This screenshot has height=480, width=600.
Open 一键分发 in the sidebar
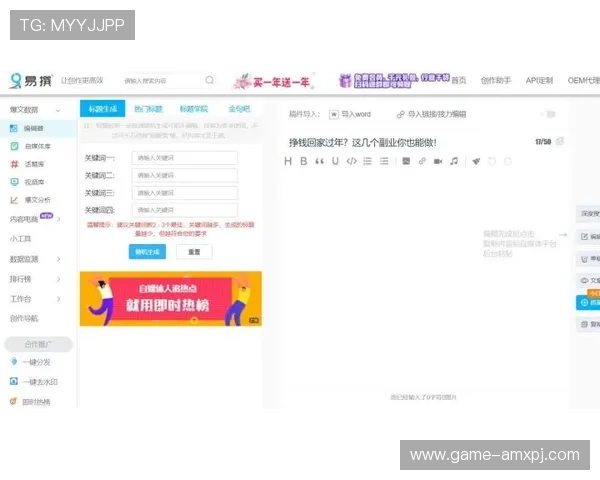click(38, 362)
